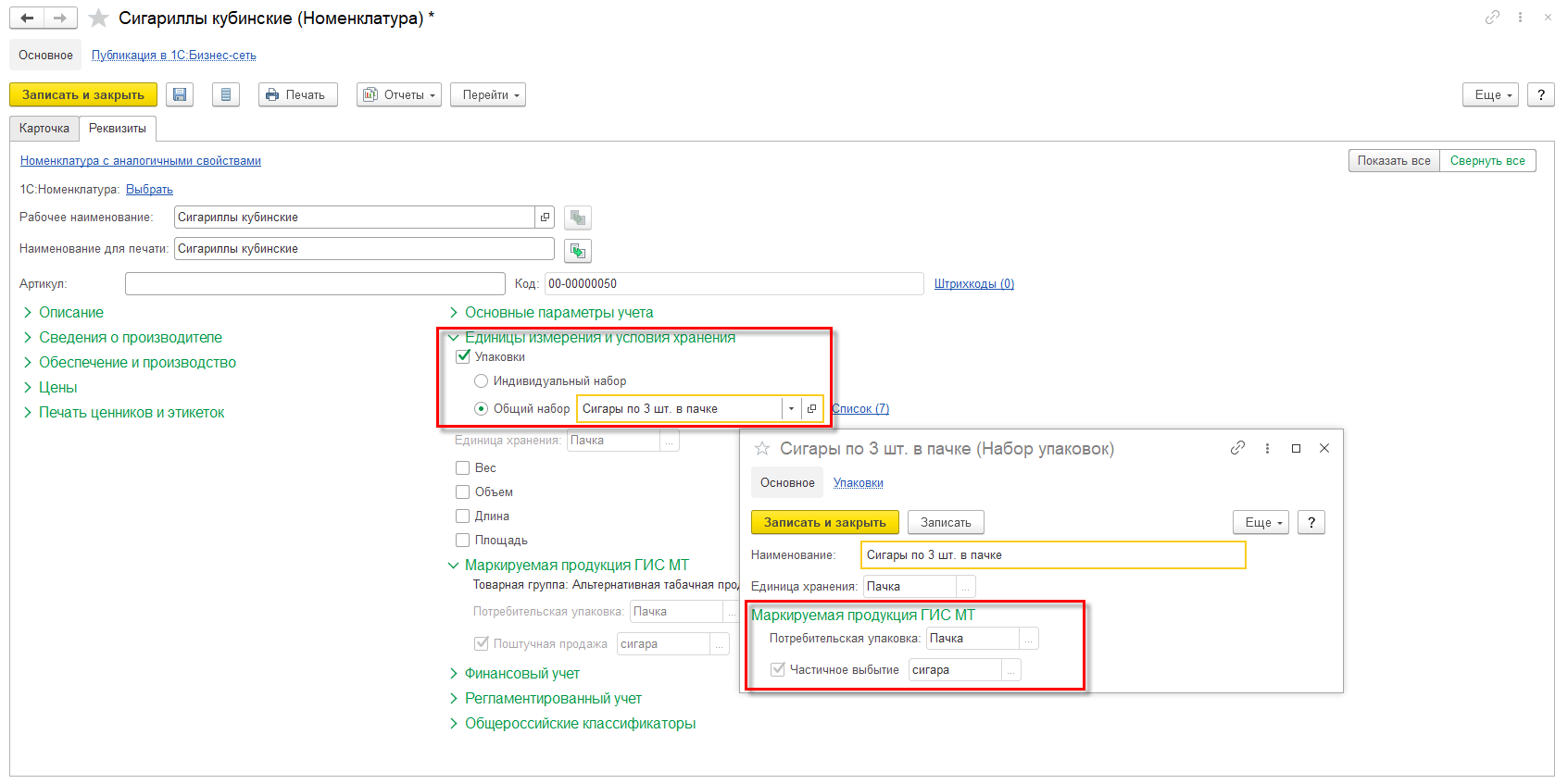Switch to the Карточка tab
Viewport: 1568px width, 784px height.
coord(44,129)
